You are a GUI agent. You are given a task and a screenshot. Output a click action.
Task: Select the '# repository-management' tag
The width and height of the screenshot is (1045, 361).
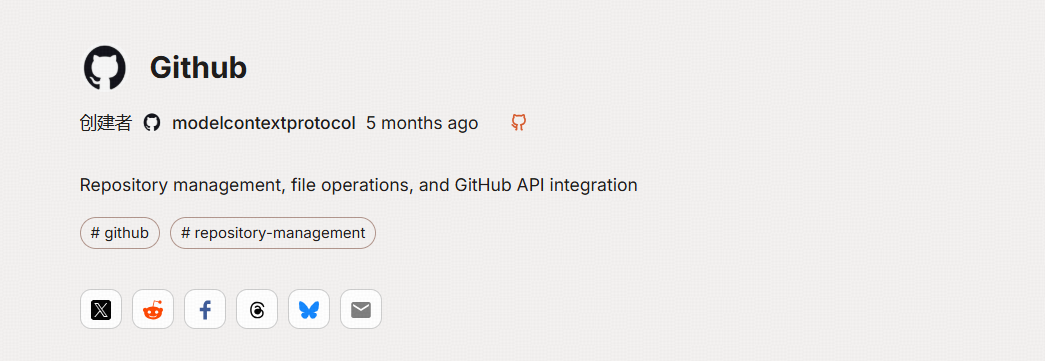tap(273, 233)
